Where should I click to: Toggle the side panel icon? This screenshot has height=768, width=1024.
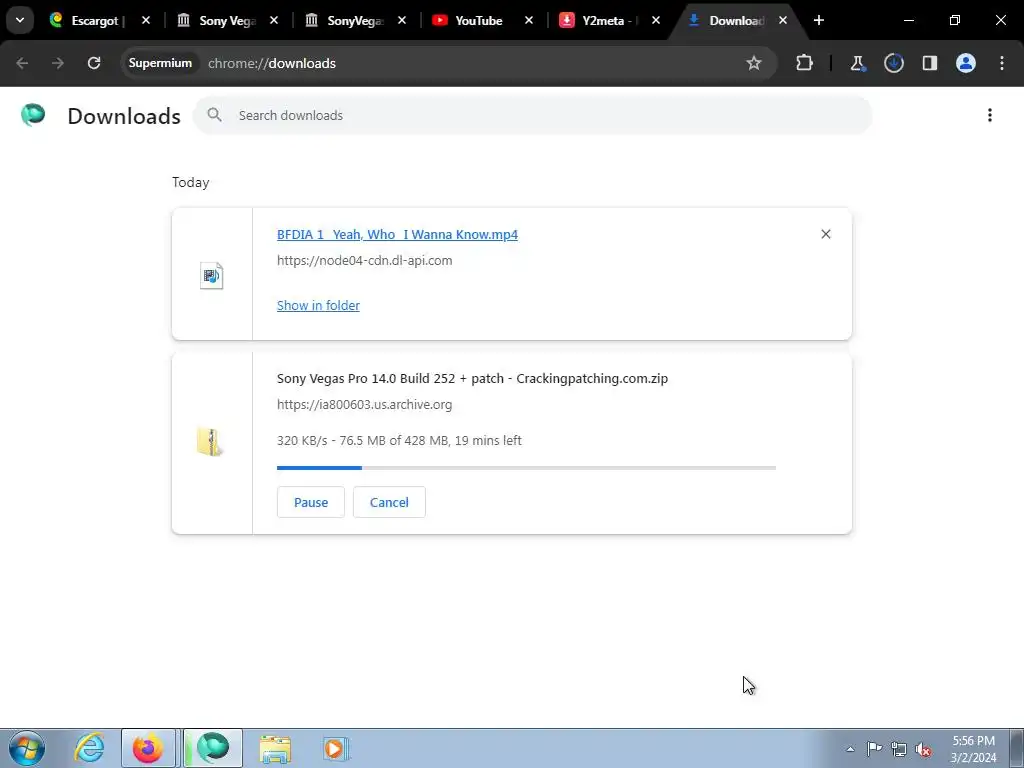(x=930, y=63)
